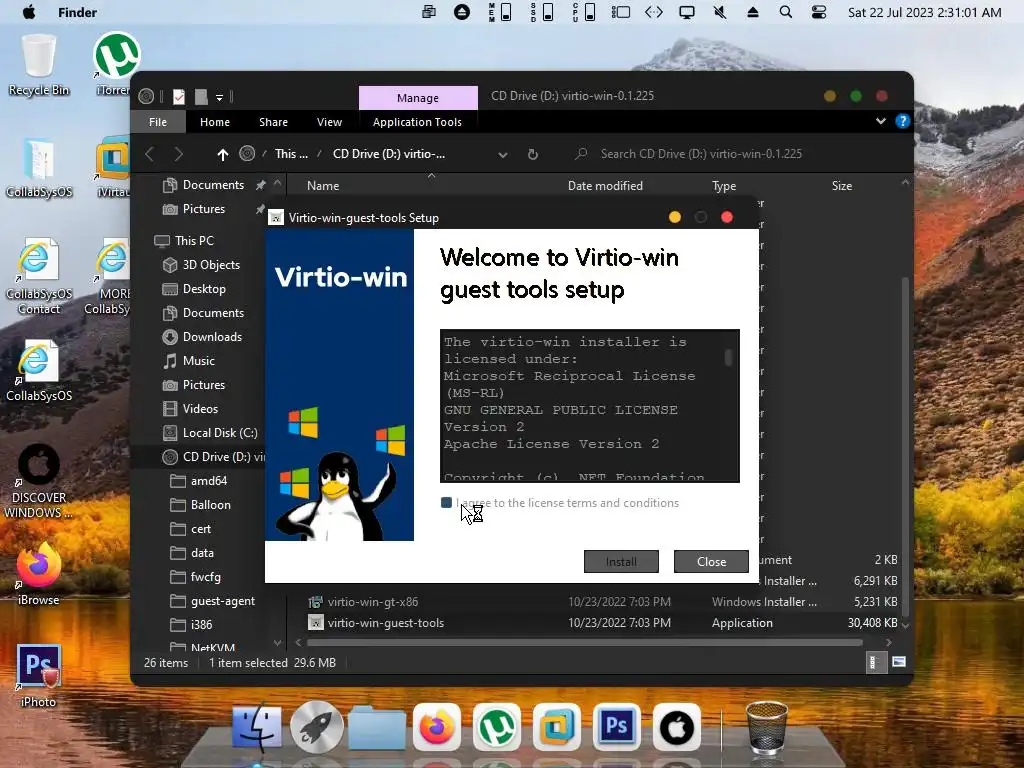Switch to the Home ribbon tab
This screenshot has height=768, width=1024.
click(x=215, y=122)
